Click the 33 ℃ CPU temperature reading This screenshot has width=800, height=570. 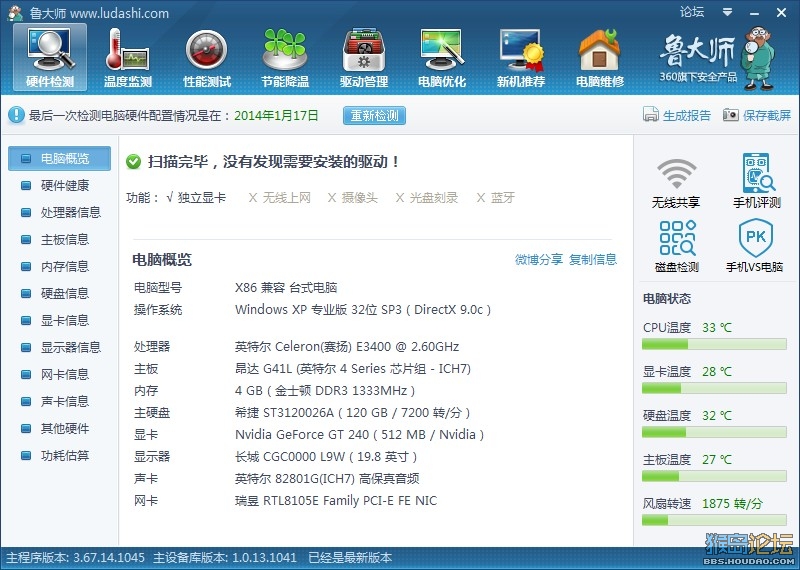717,328
